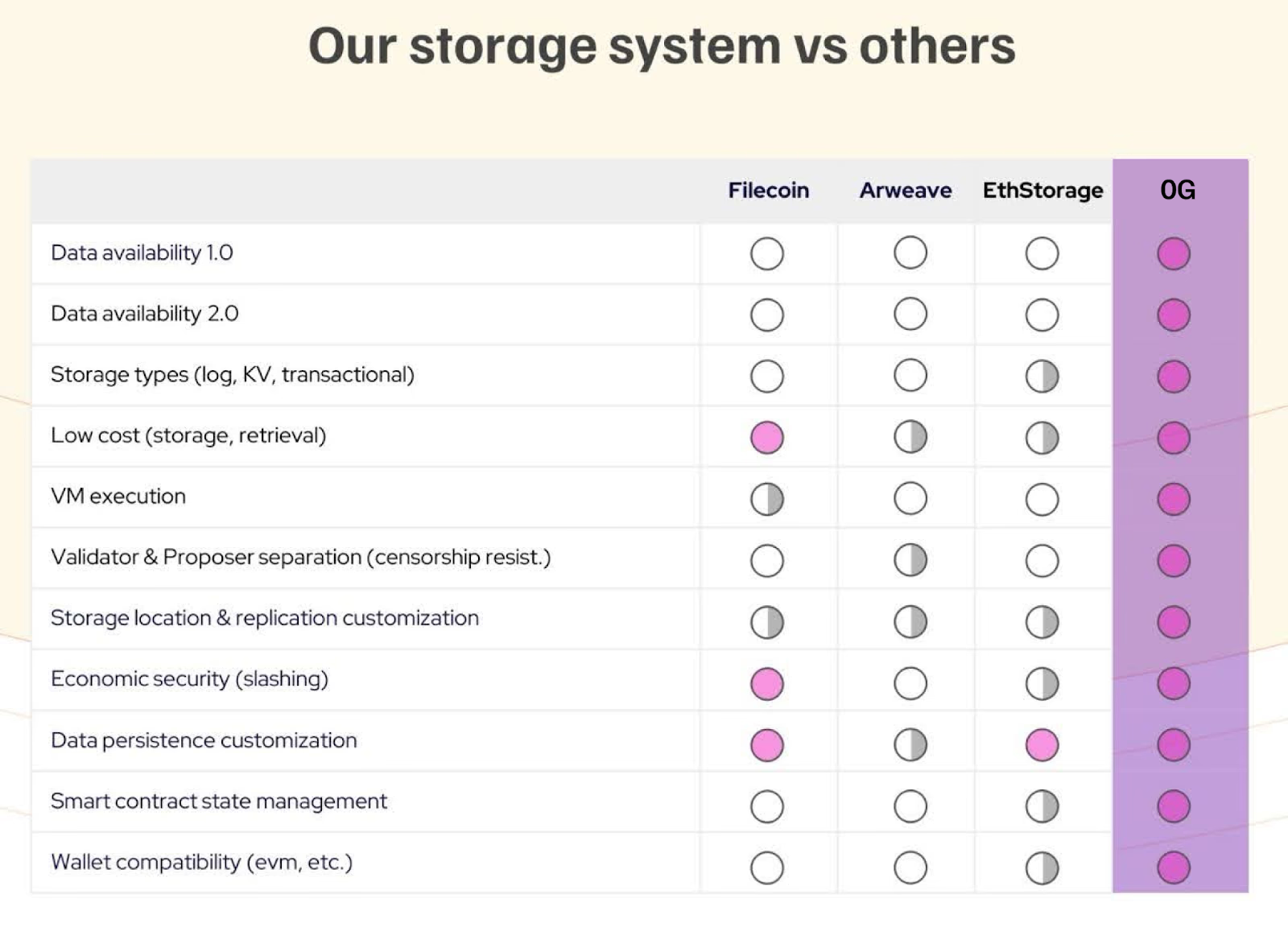This screenshot has height=927, width=1288.
Task: Click 'Economic security (slashing)' row label
Action: tap(190, 678)
